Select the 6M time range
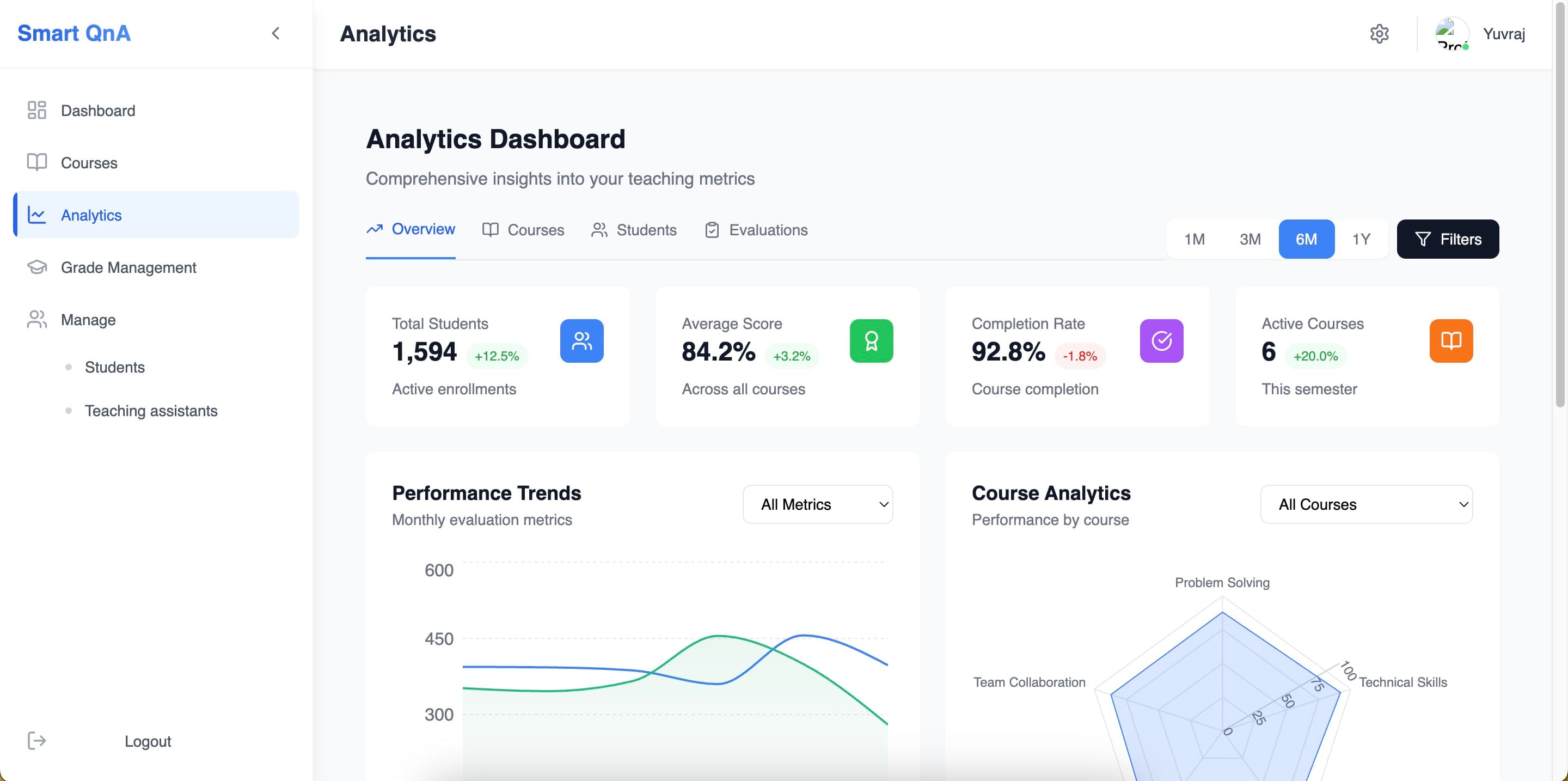The image size is (1568, 781). (x=1306, y=239)
